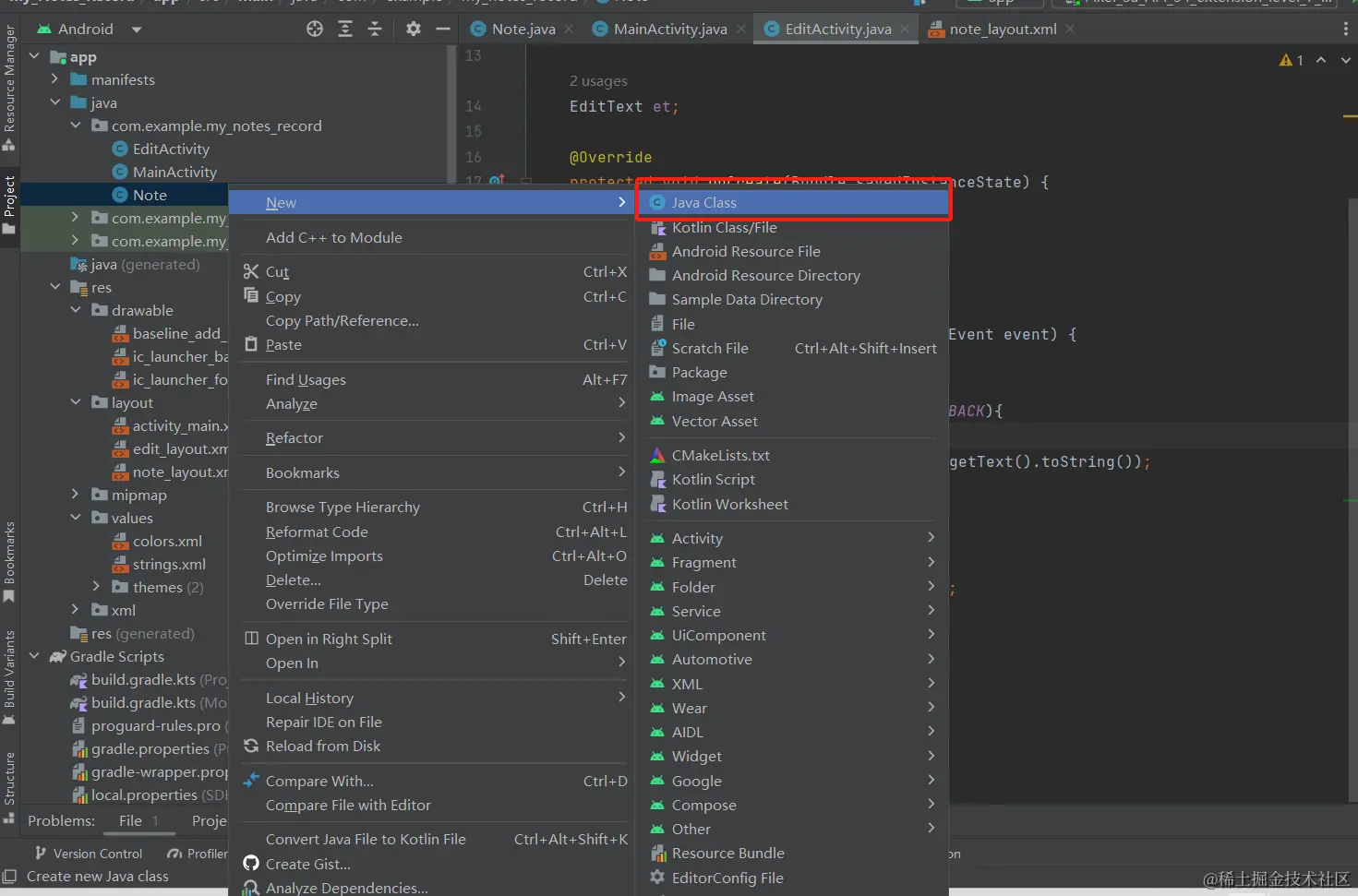Collapse the res folder

click(x=54, y=287)
